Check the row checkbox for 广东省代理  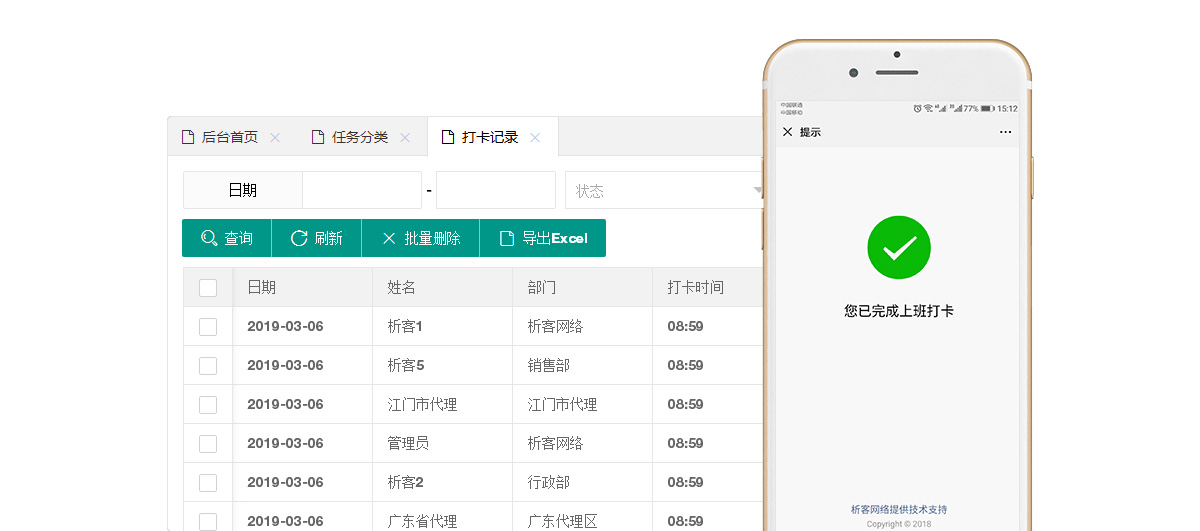pos(208,521)
